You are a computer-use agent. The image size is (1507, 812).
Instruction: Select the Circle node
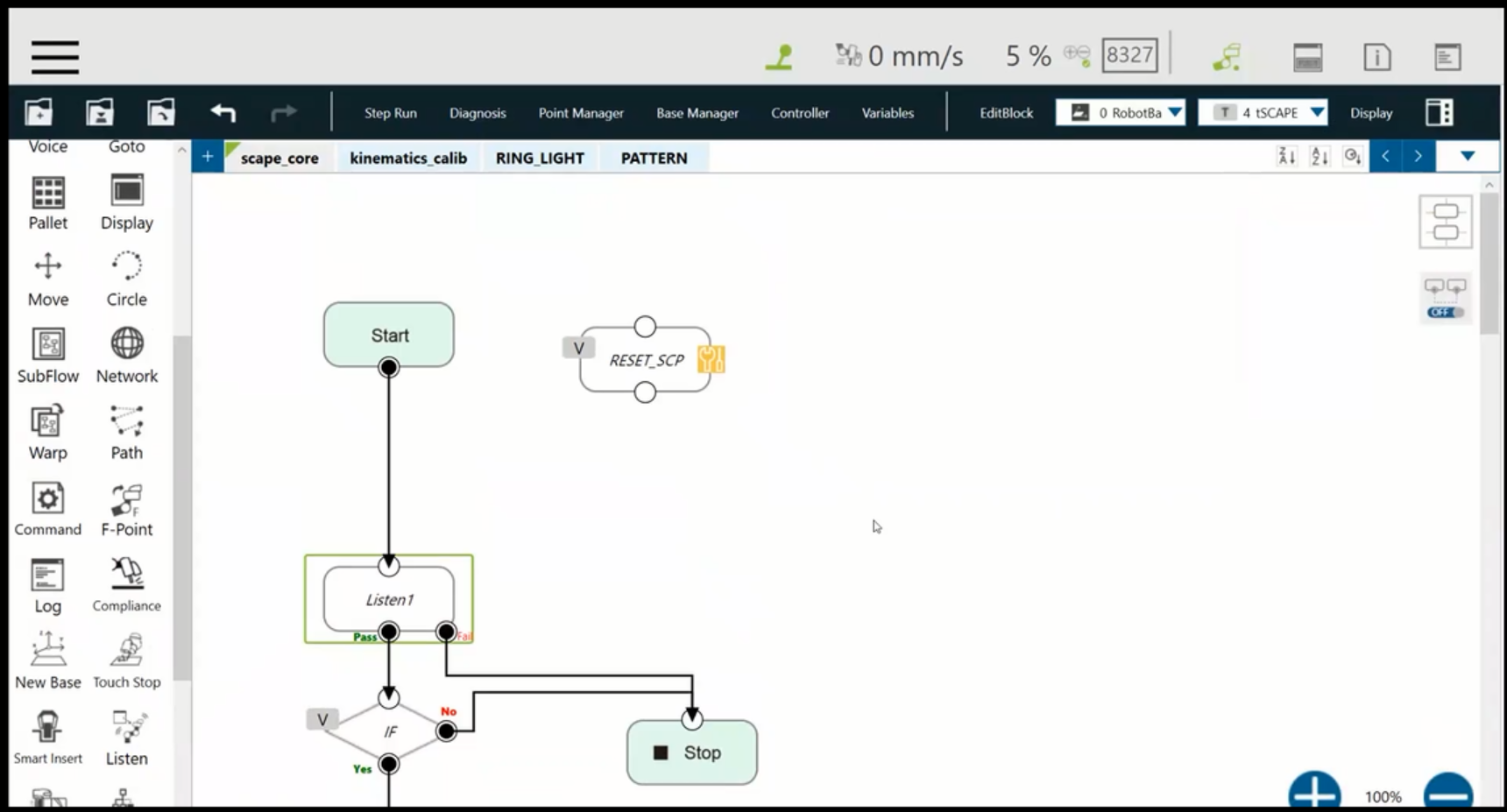pos(127,280)
